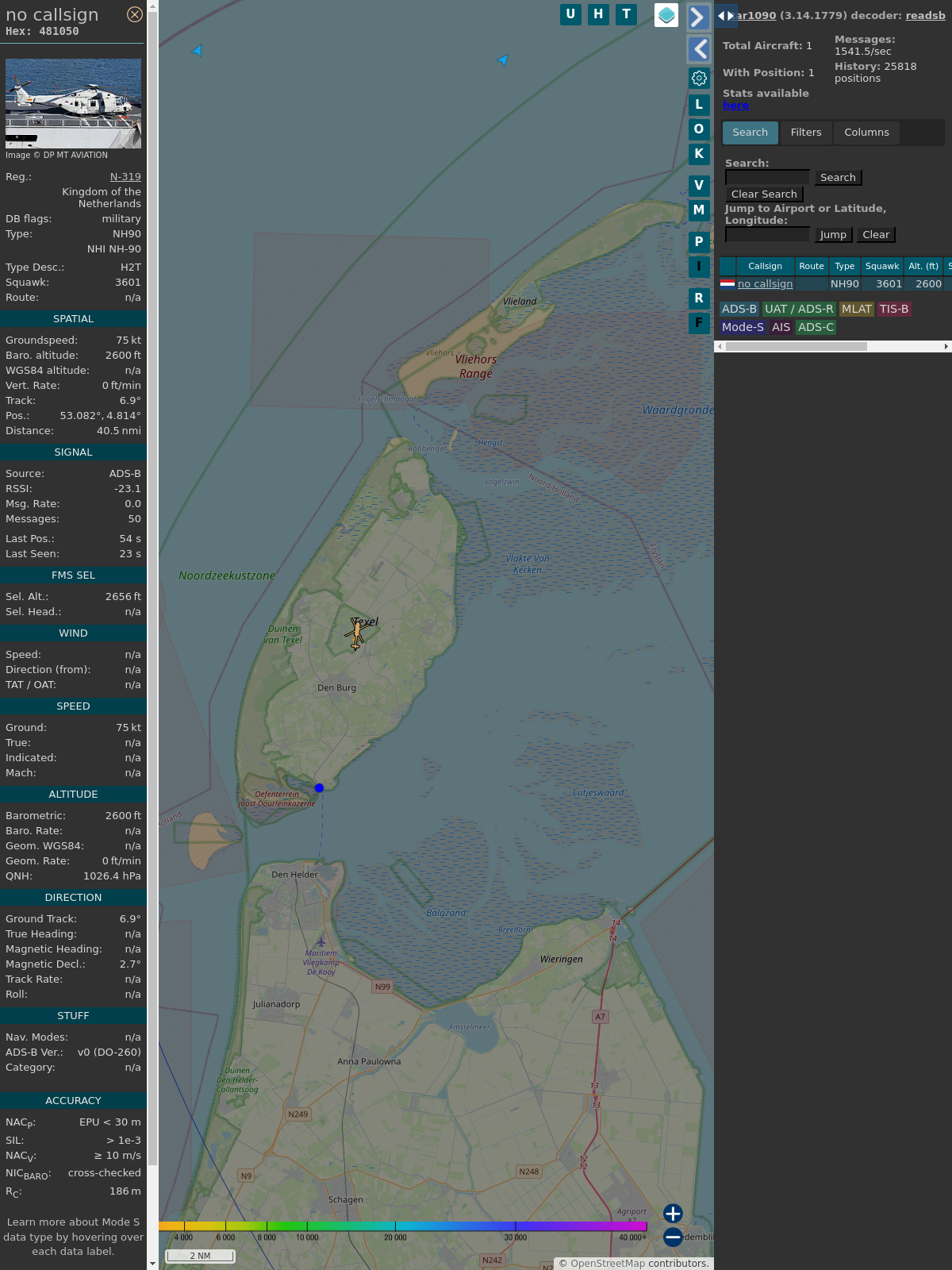
Task: Sort table by the Squawk column header
Action: (x=881, y=267)
